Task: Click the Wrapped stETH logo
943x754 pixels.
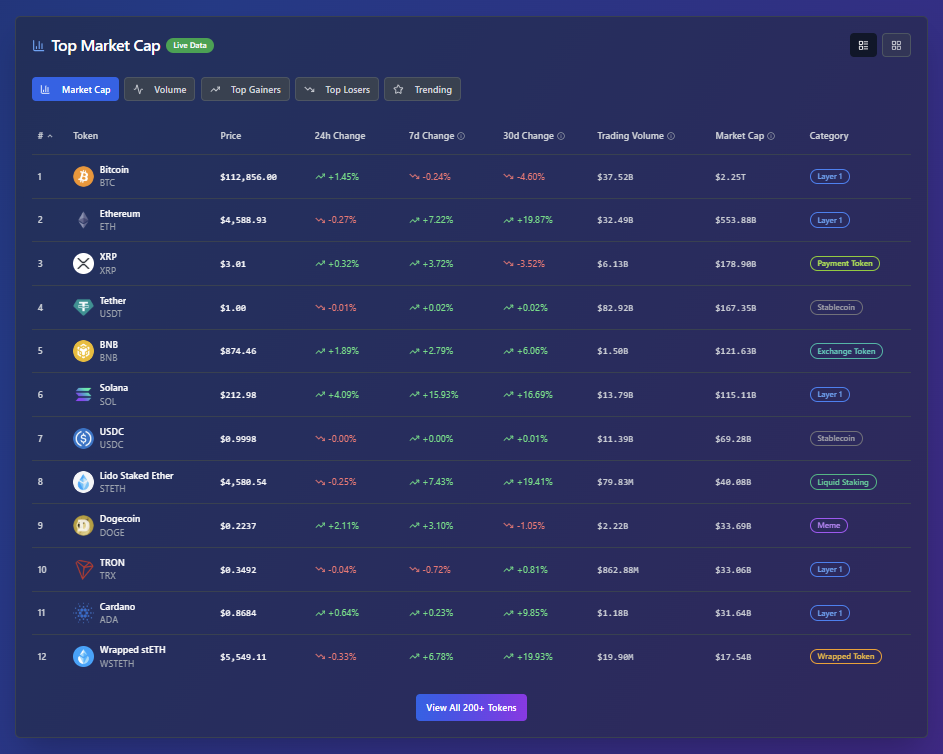Action: point(84,657)
